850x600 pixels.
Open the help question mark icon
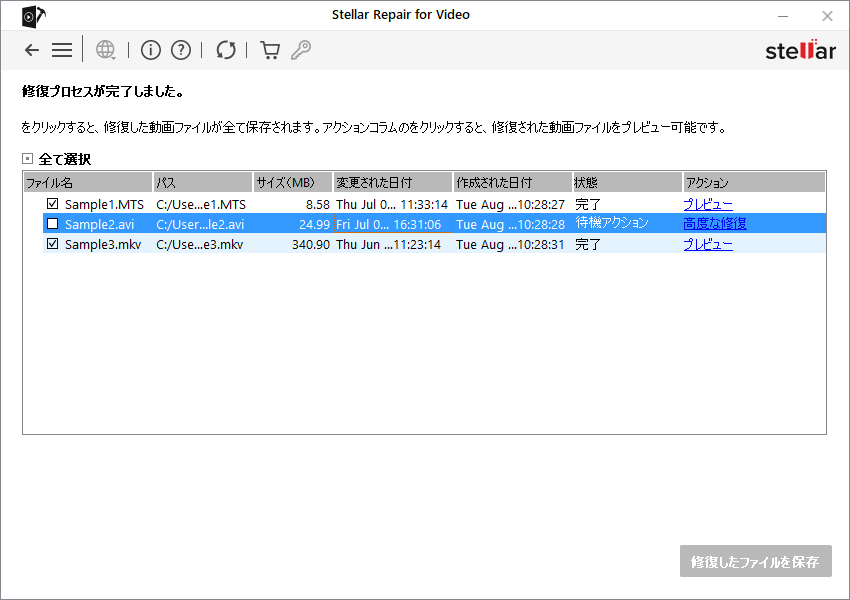[x=181, y=50]
